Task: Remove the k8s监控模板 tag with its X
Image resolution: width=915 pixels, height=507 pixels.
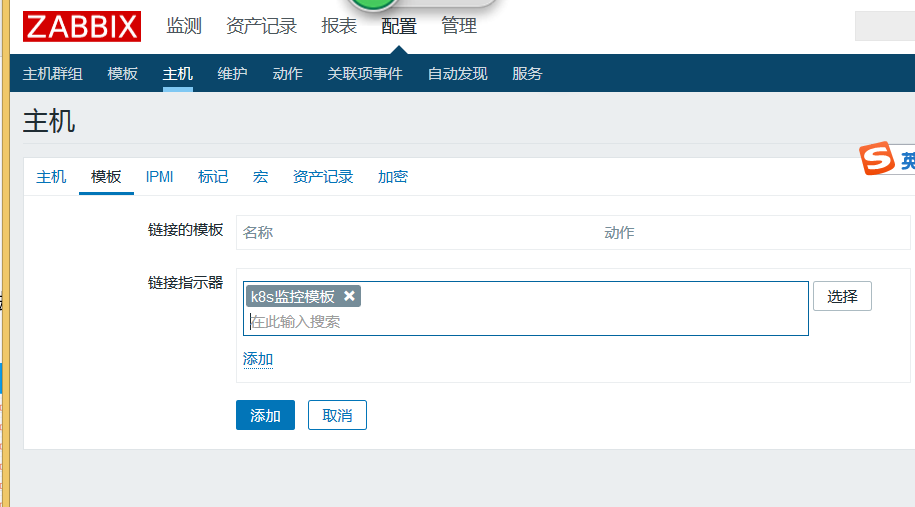Action: [349, 296]
